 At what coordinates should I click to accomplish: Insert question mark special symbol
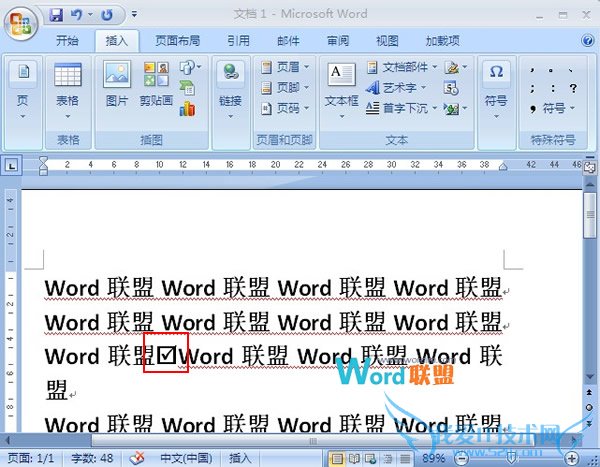pyautogui.click(x=573, y=88)
